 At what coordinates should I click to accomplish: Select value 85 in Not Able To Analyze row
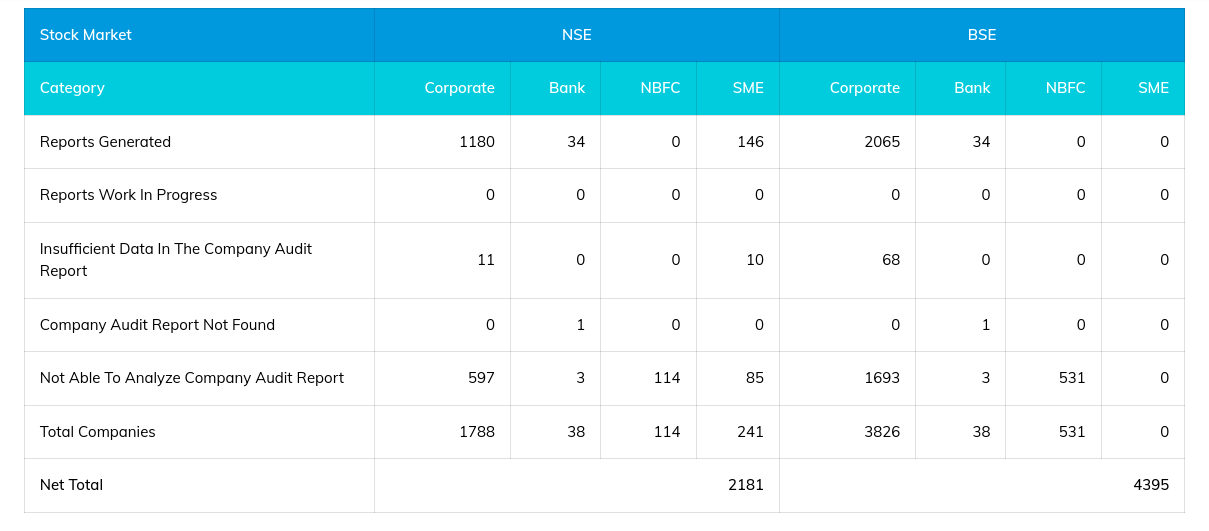click(755, 378)
